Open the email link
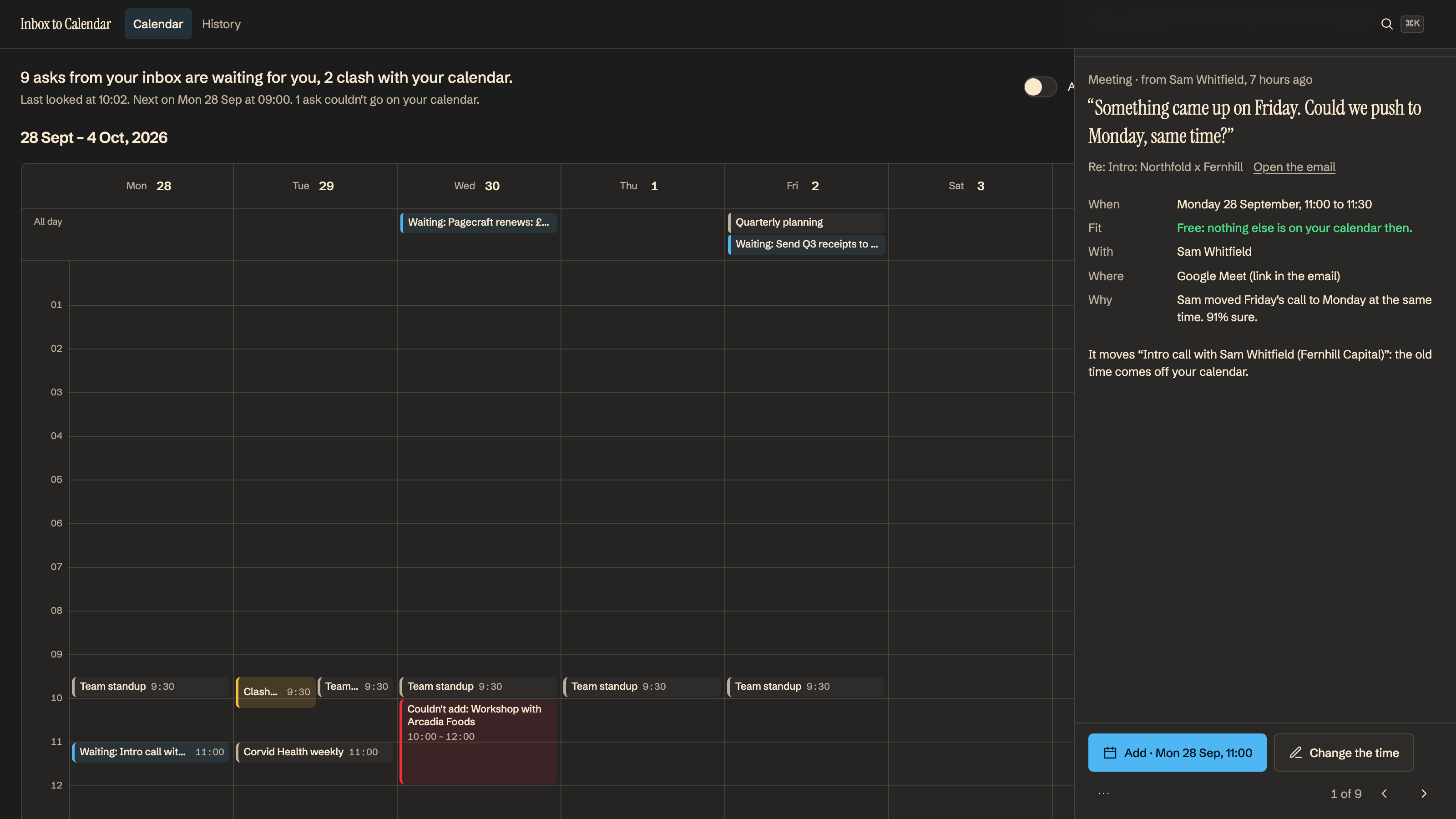The image size is (1456, 819). click(x=1294, y=167)
